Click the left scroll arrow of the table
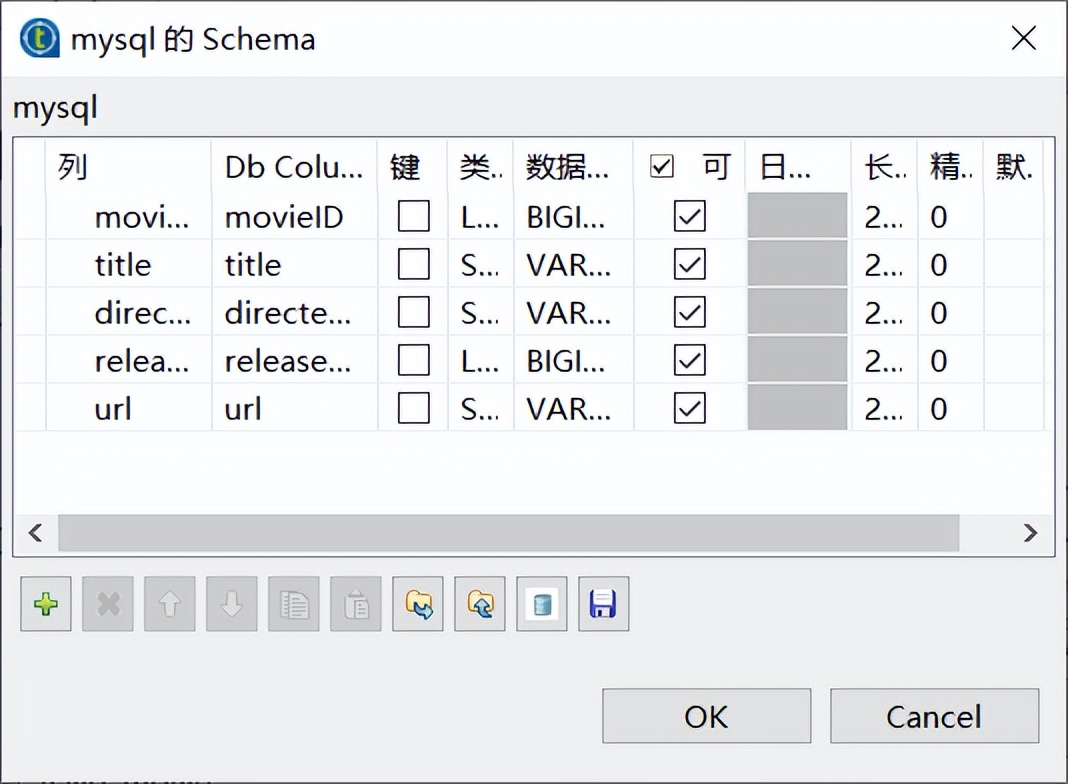1068x784 pixels. (x=35, y=534)
